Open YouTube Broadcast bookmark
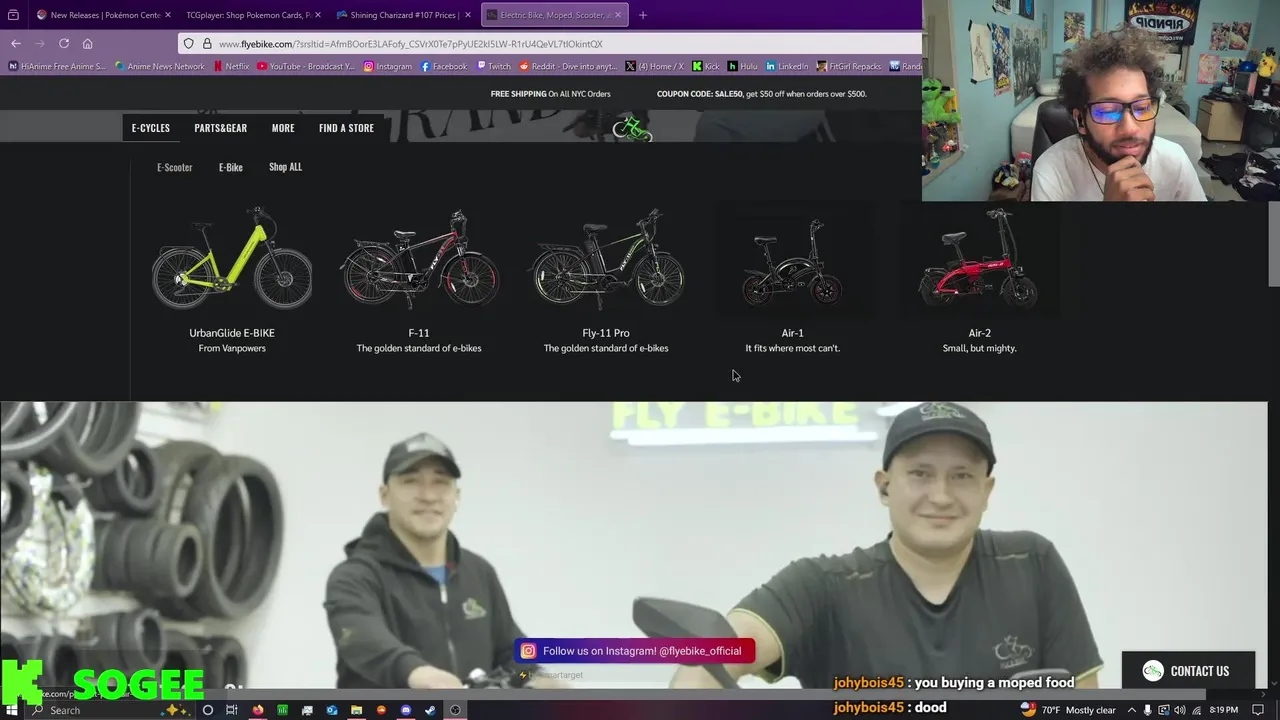The image size is (1280, 720). point(306,66)
